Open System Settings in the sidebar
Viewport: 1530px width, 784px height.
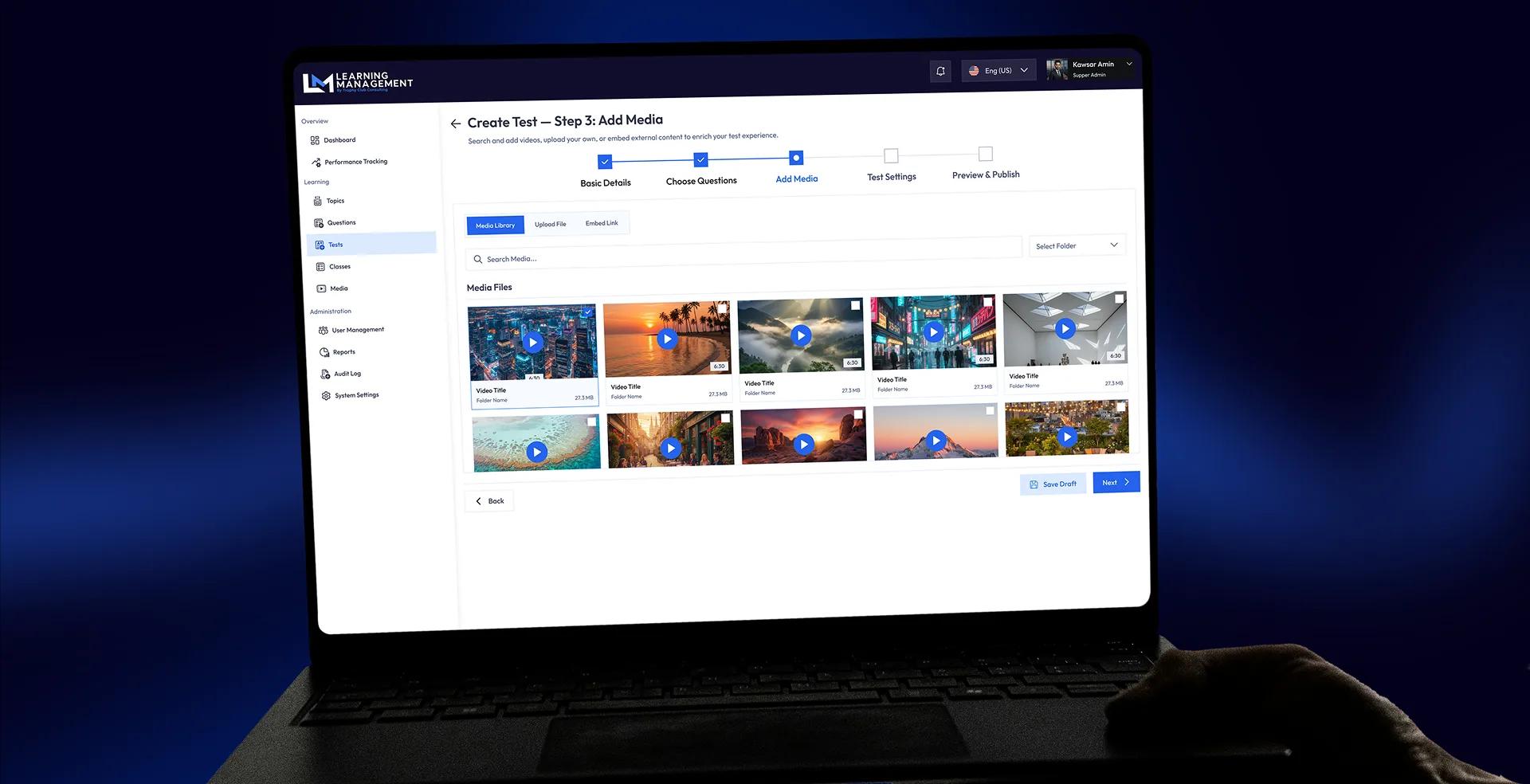[351, 395]
